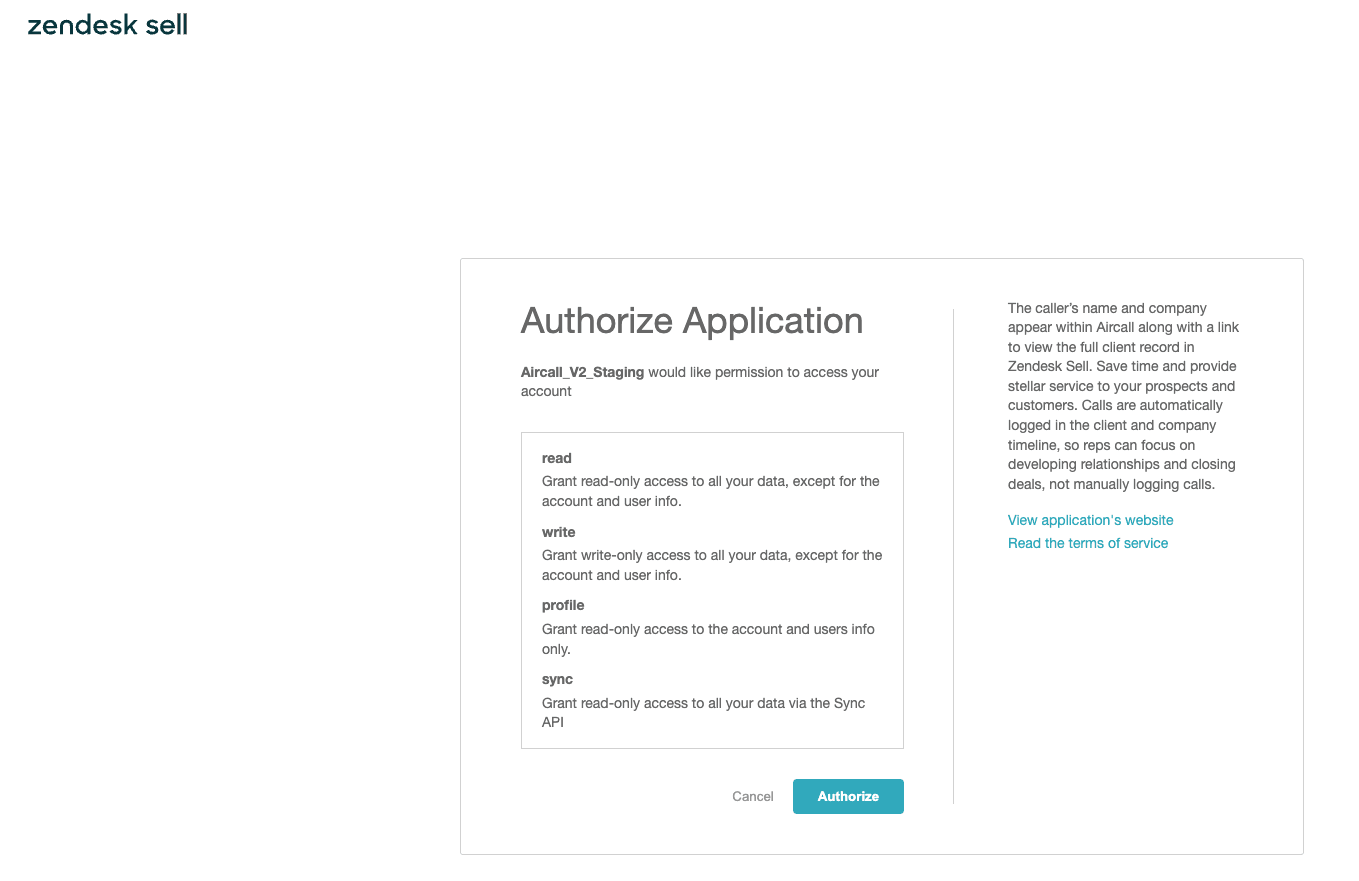
Task: Click the Authorize Application heading
Action: (x=691, y=321)
